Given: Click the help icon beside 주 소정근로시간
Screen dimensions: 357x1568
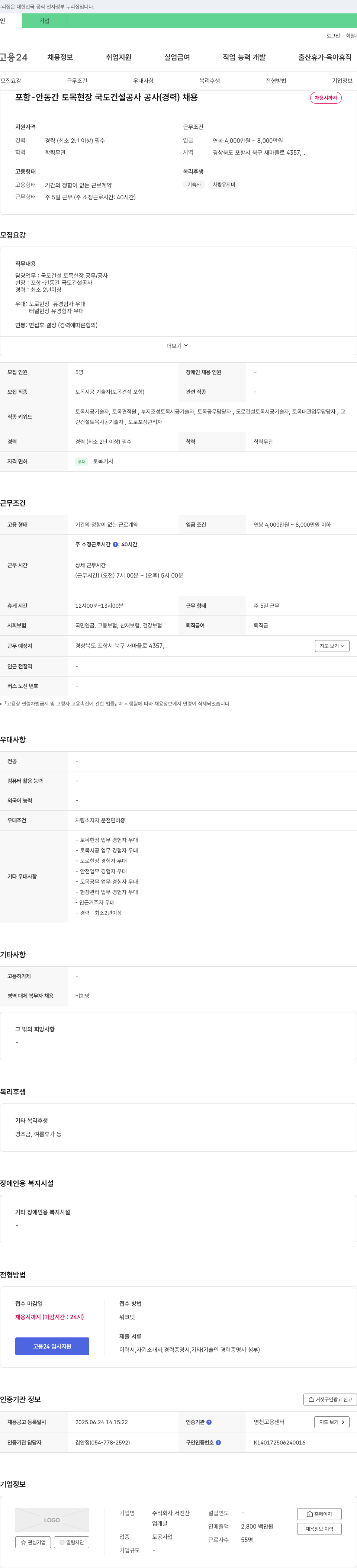Looking at the screenshot, I should [x=116, y=545].
